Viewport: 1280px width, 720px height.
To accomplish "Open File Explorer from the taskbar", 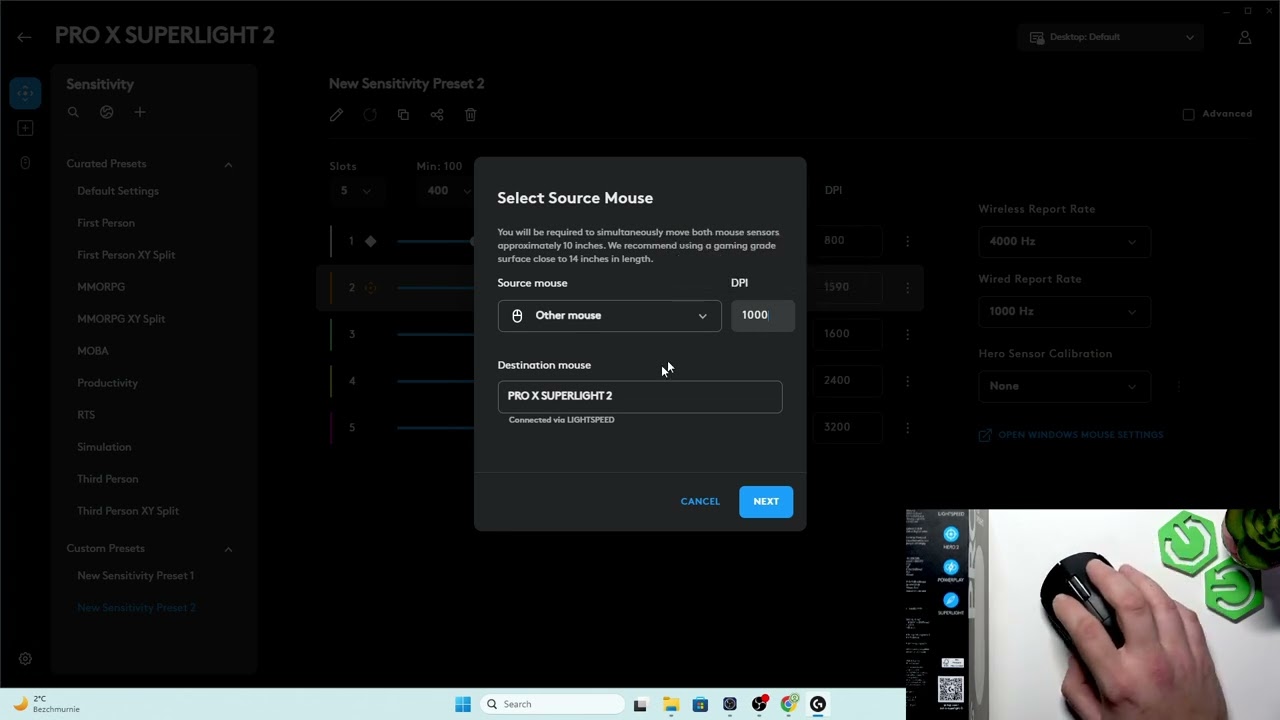I will [671, 704].
